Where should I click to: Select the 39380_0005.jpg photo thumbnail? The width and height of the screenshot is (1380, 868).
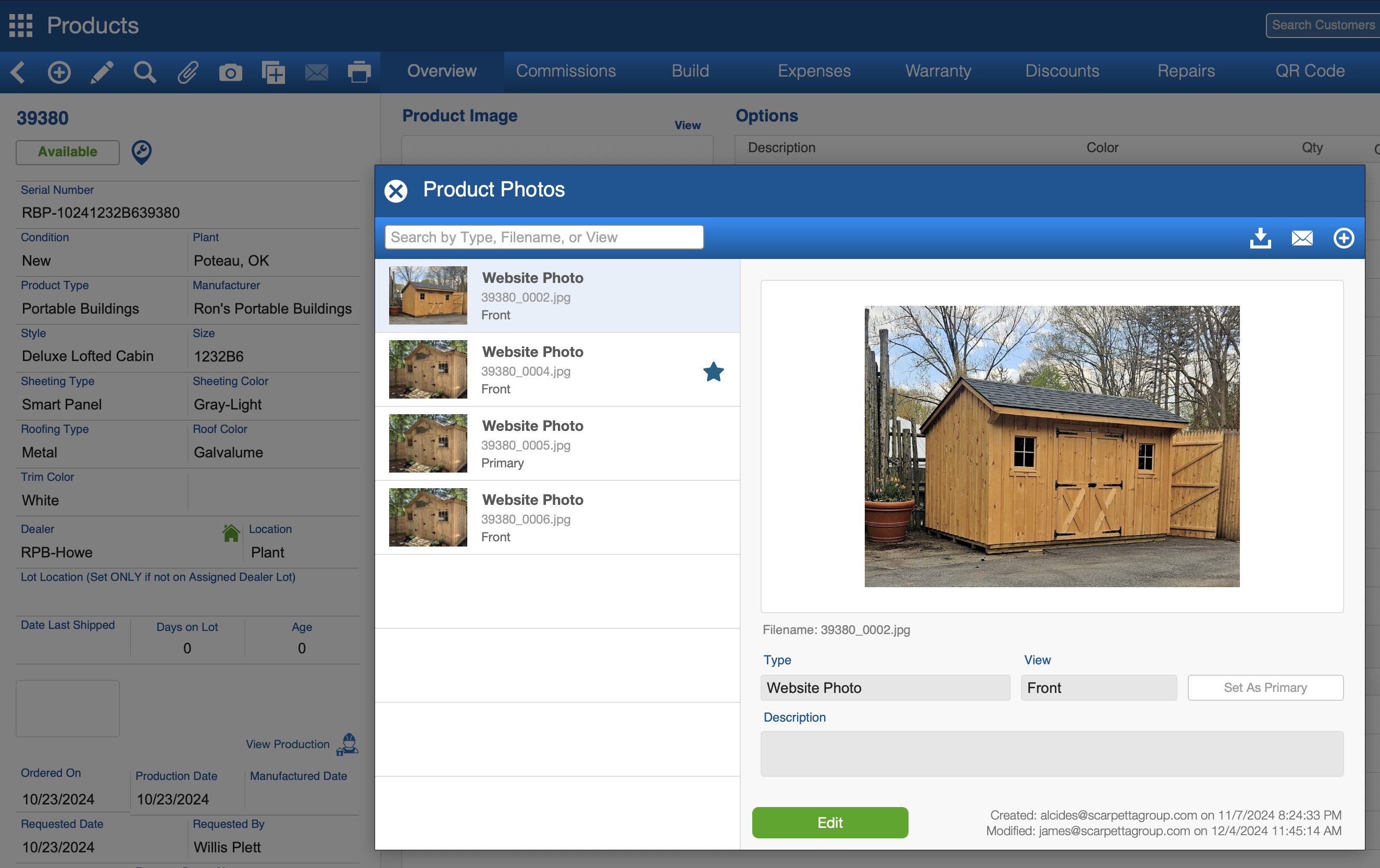428,443
